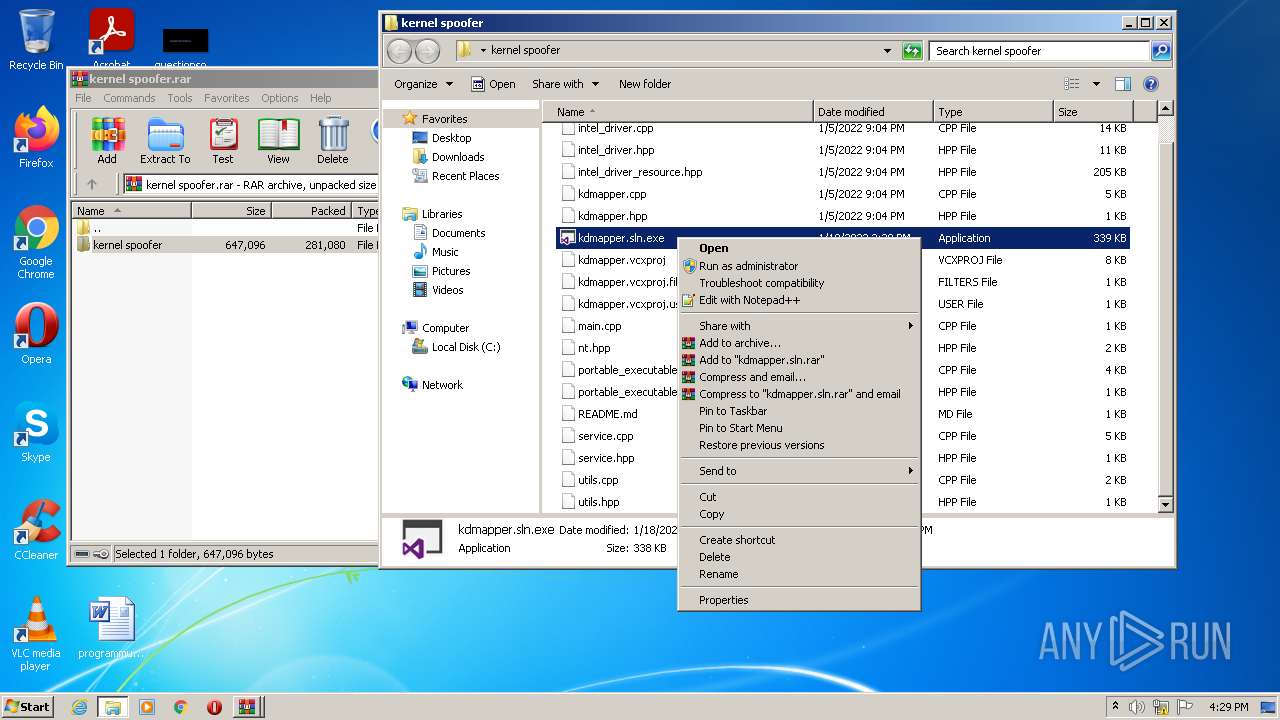Screen dimensions: 1280x720
Task: Click the Extract To icon in WinRAR
Action: click(x=165, y=140)
